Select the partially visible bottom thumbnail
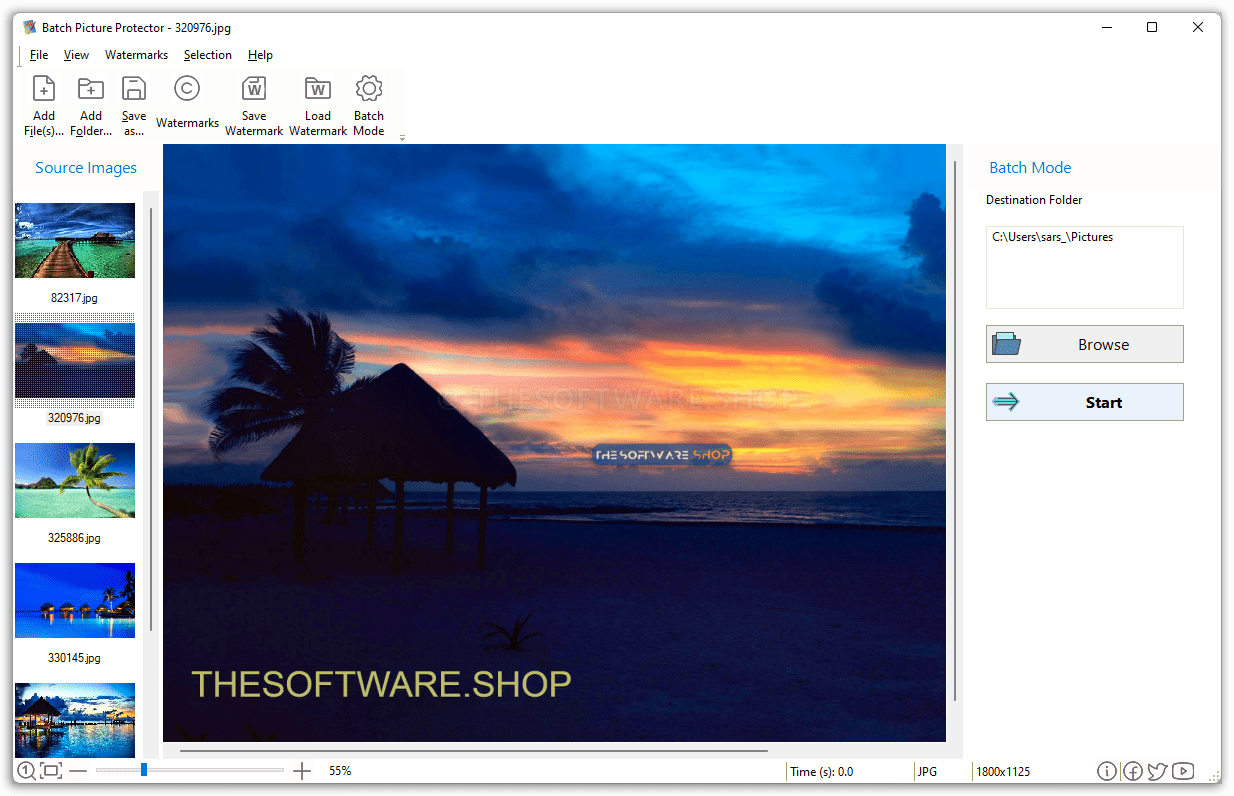Image resolution: width=1234 pixels, height=796 pixels. click(x=75, y=720)
